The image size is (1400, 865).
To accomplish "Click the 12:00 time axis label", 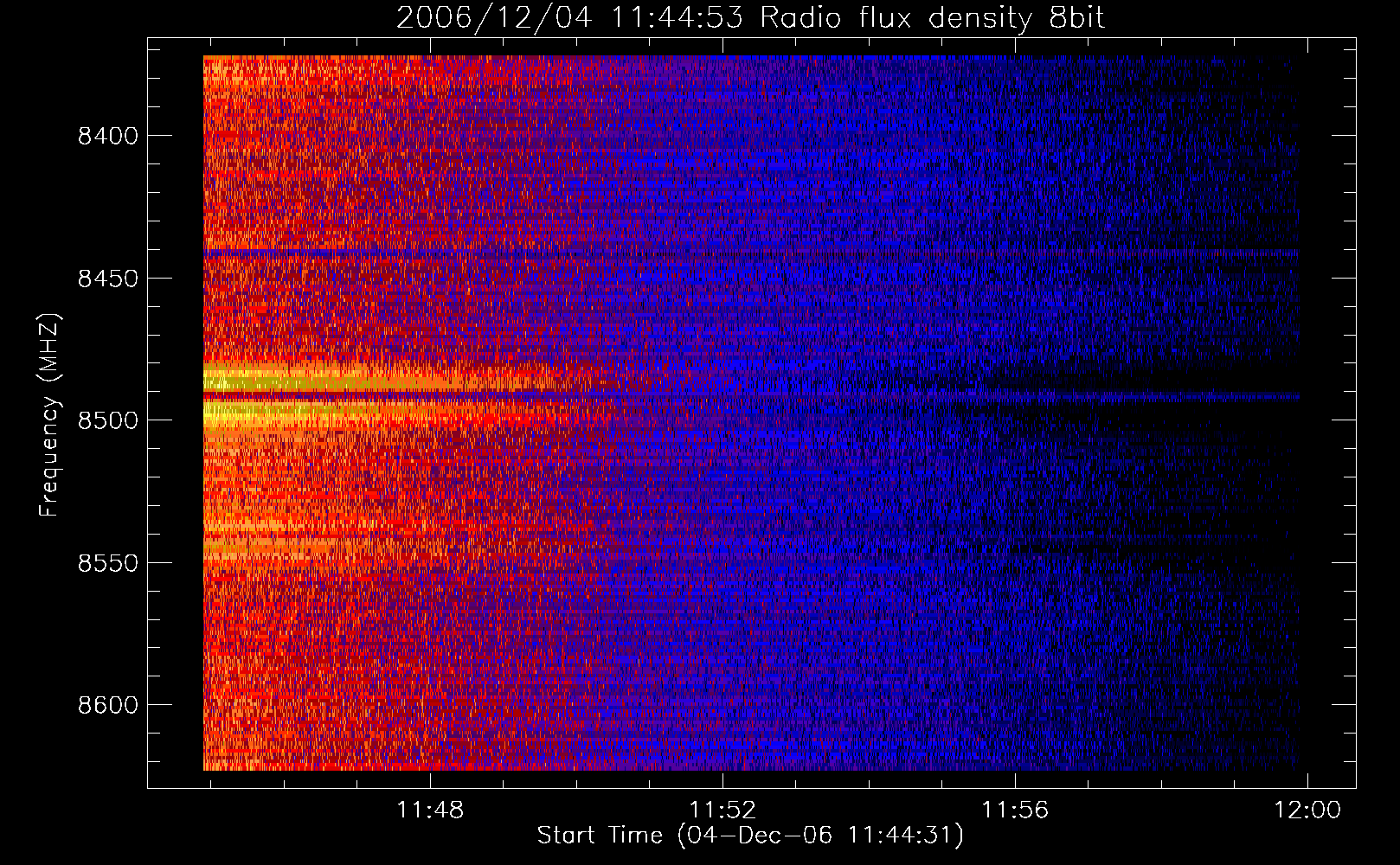I will [1307, 811].
